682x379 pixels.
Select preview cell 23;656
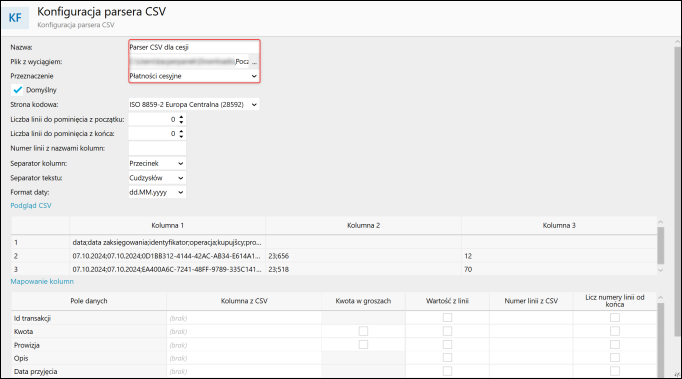(x=364, y=256)
